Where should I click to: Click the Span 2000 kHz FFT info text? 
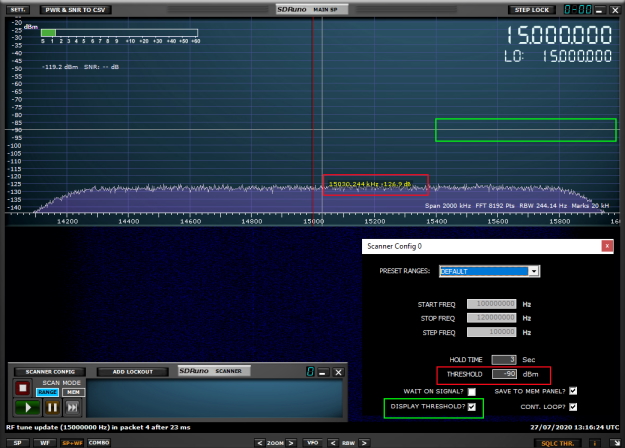[x=517, y=206]
